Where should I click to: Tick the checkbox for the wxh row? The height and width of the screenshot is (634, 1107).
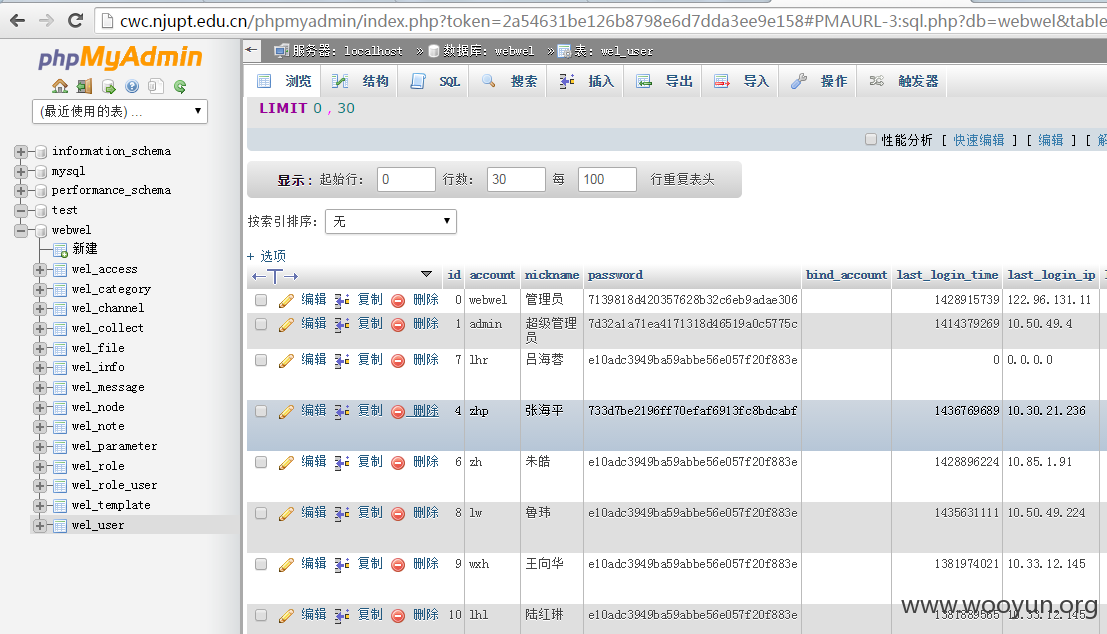[x=261, y=564]
